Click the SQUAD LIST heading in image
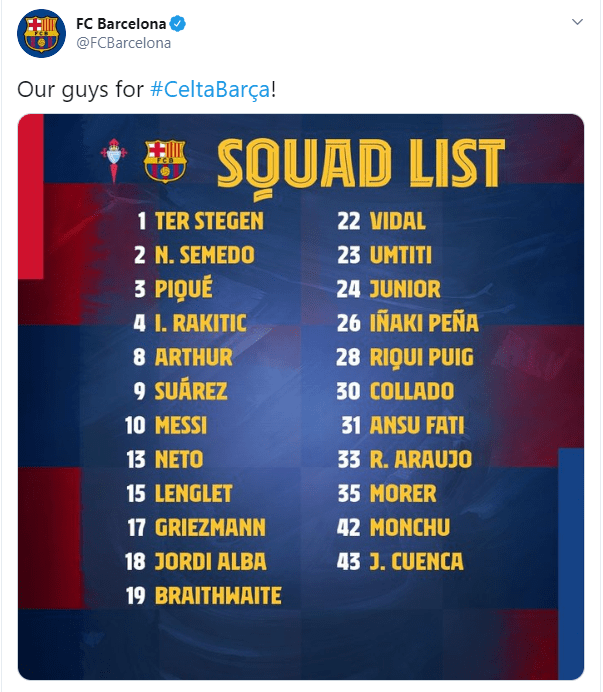603x692 pixels. click(361, 160)
